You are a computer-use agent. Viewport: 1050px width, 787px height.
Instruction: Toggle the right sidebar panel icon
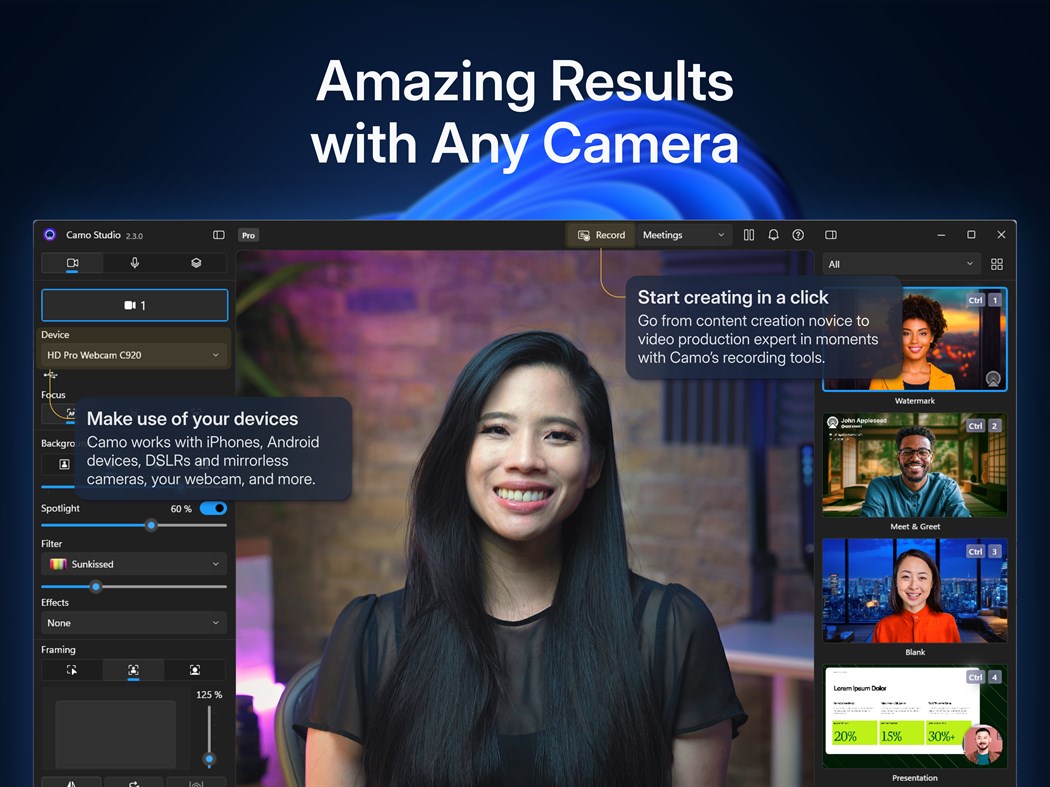click(831, 235)
